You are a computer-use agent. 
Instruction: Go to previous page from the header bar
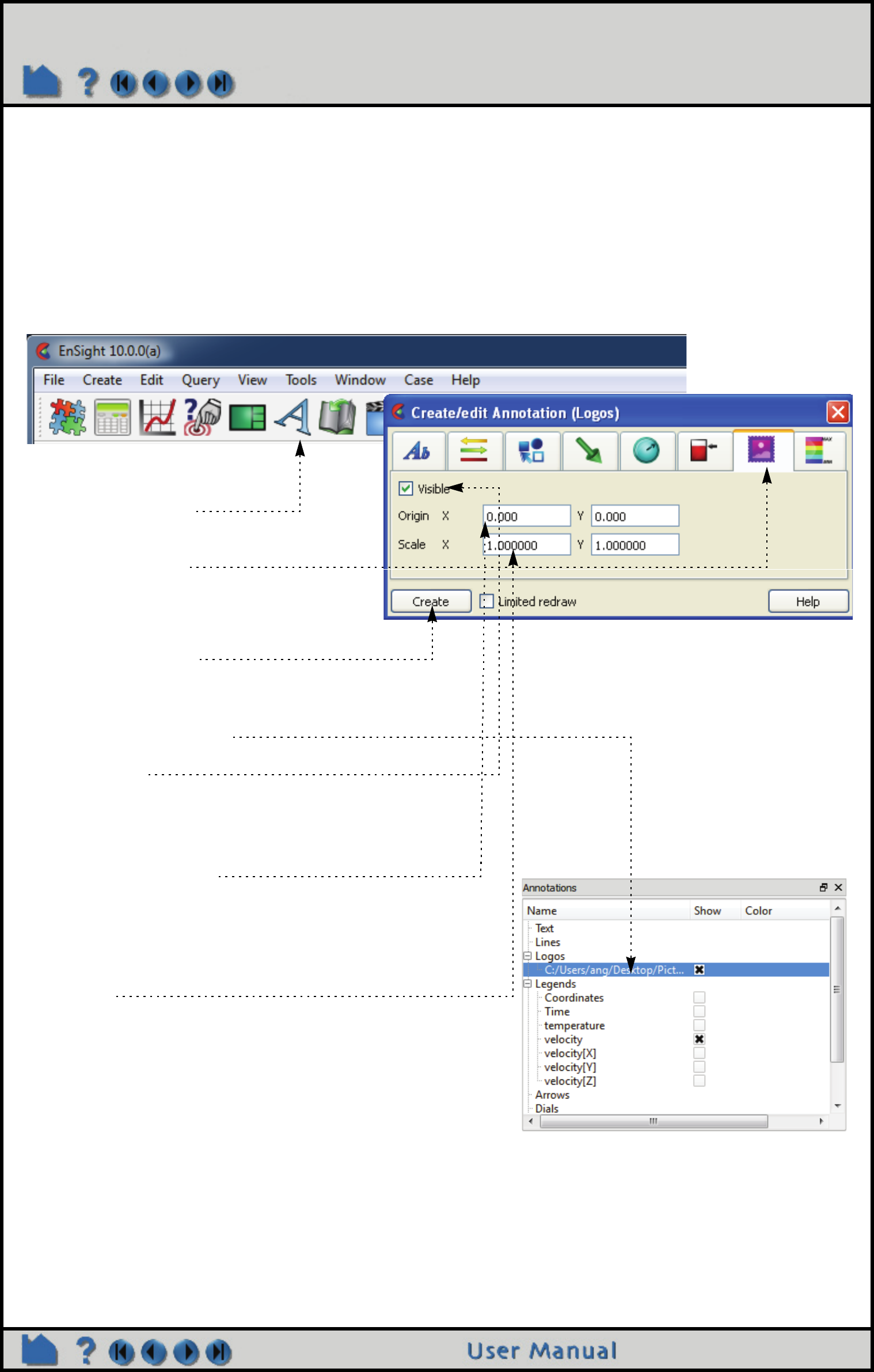pyautogui.click(x=155, y=84)
